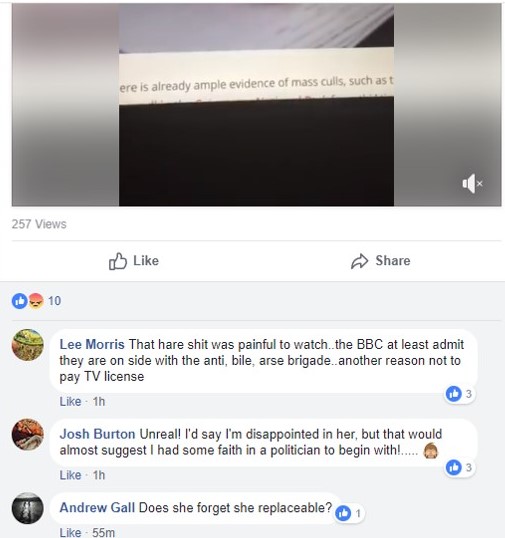
Task: Open the 1h timestamp on Lee Morris's comment
Action: [x=99, y=401]
